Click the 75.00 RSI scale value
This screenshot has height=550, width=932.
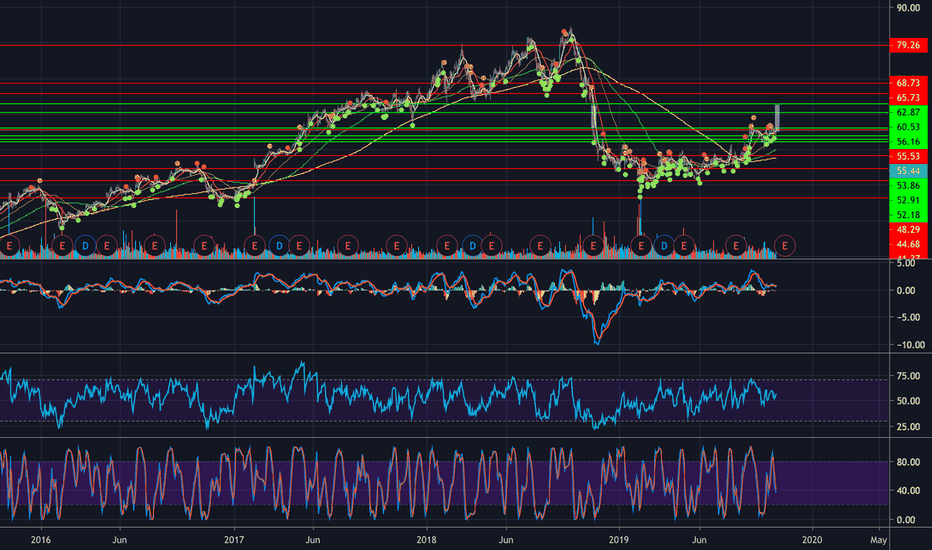click(x=908, y=376)
